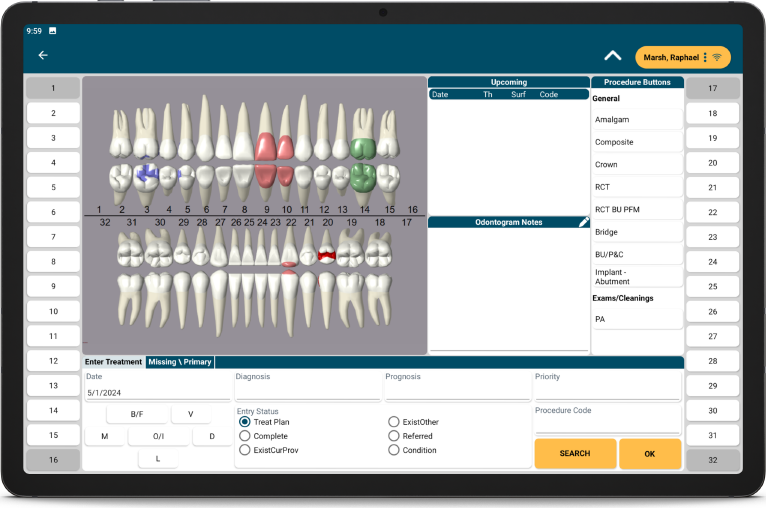The image size is (766, 508).
Task: Switch to the Enter Treatment tab
Action: (113, 362)
